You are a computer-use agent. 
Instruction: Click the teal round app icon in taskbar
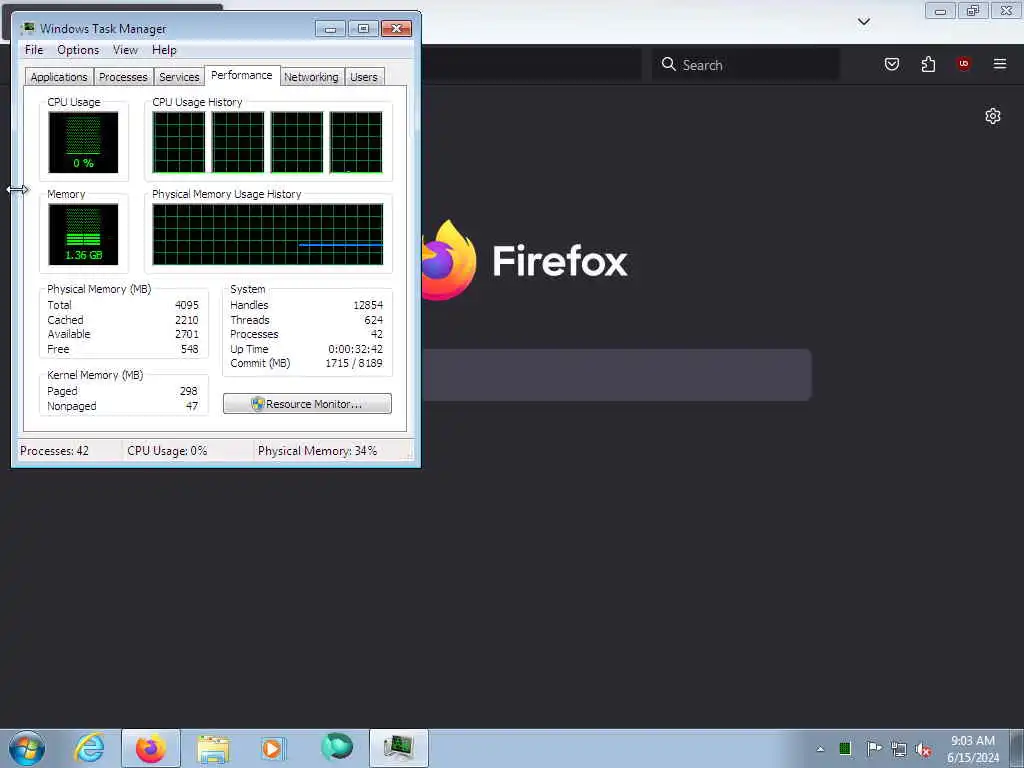point(337,746)
